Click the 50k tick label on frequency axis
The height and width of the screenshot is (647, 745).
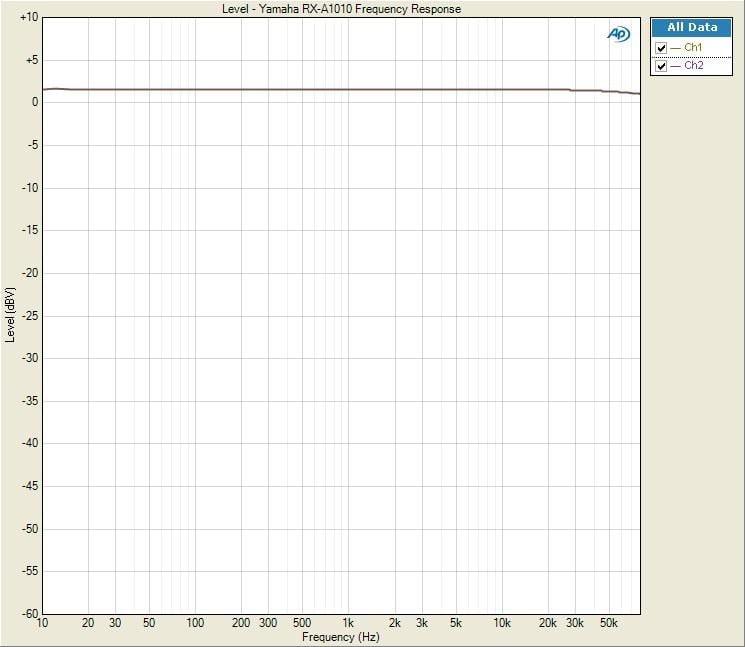[608, 623]
